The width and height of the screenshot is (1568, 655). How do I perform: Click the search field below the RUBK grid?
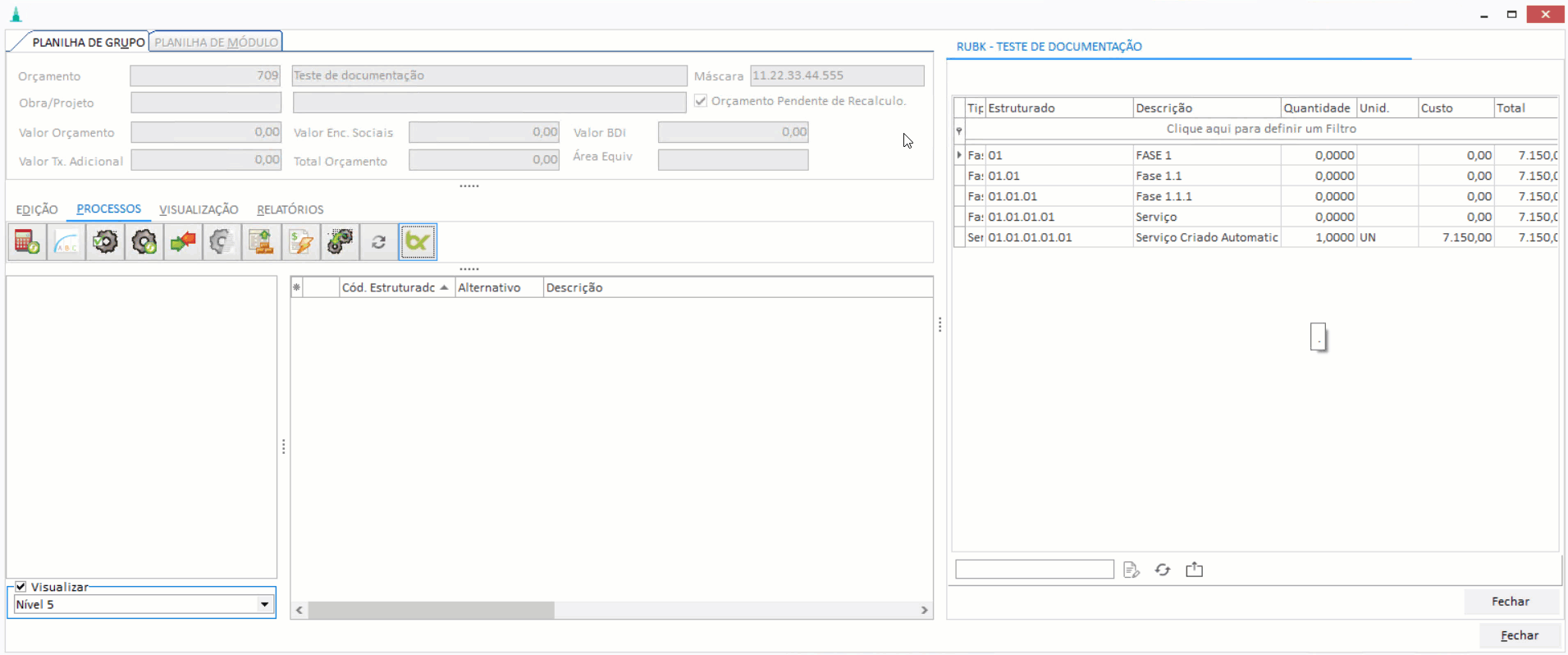[x=1034, y=570]
